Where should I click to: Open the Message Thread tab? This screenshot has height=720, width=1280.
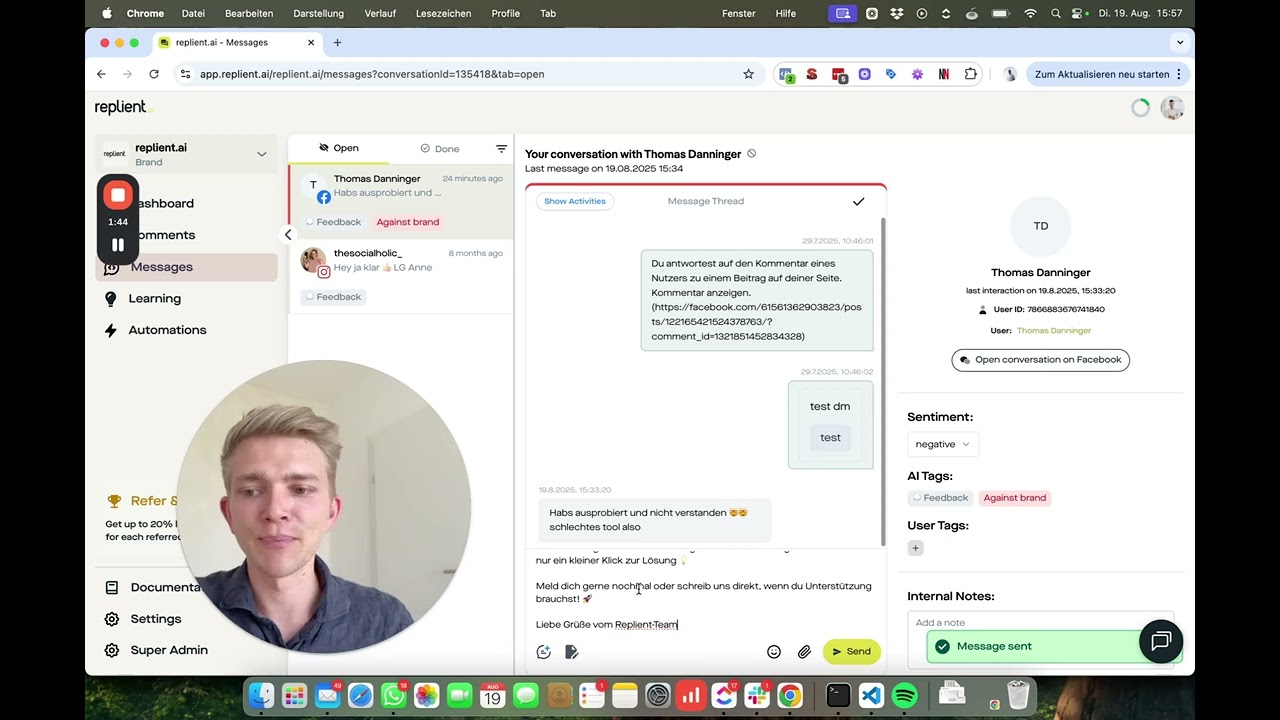click(706, 201)
